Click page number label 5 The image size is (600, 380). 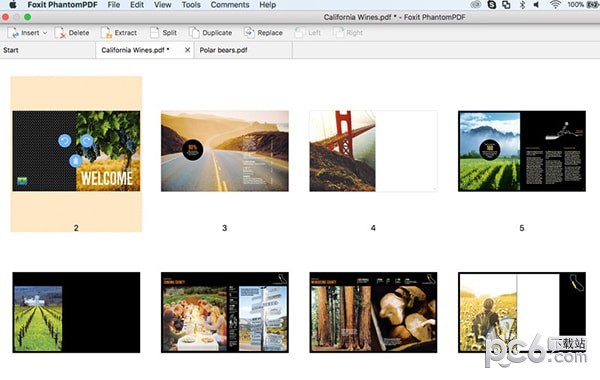click(x=522, y=228)
